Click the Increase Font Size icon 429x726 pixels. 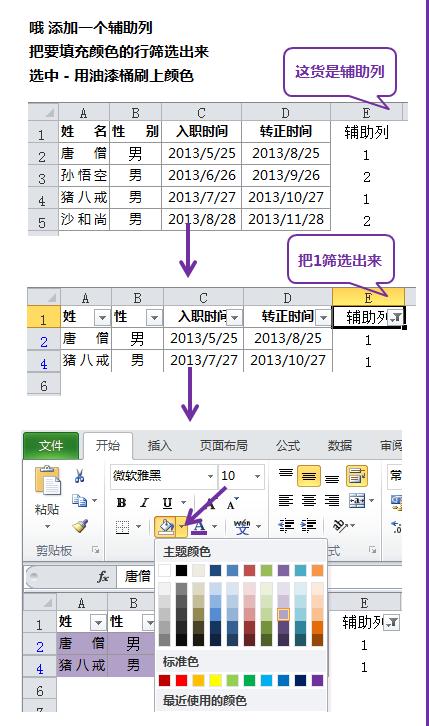tap(210, 503)
